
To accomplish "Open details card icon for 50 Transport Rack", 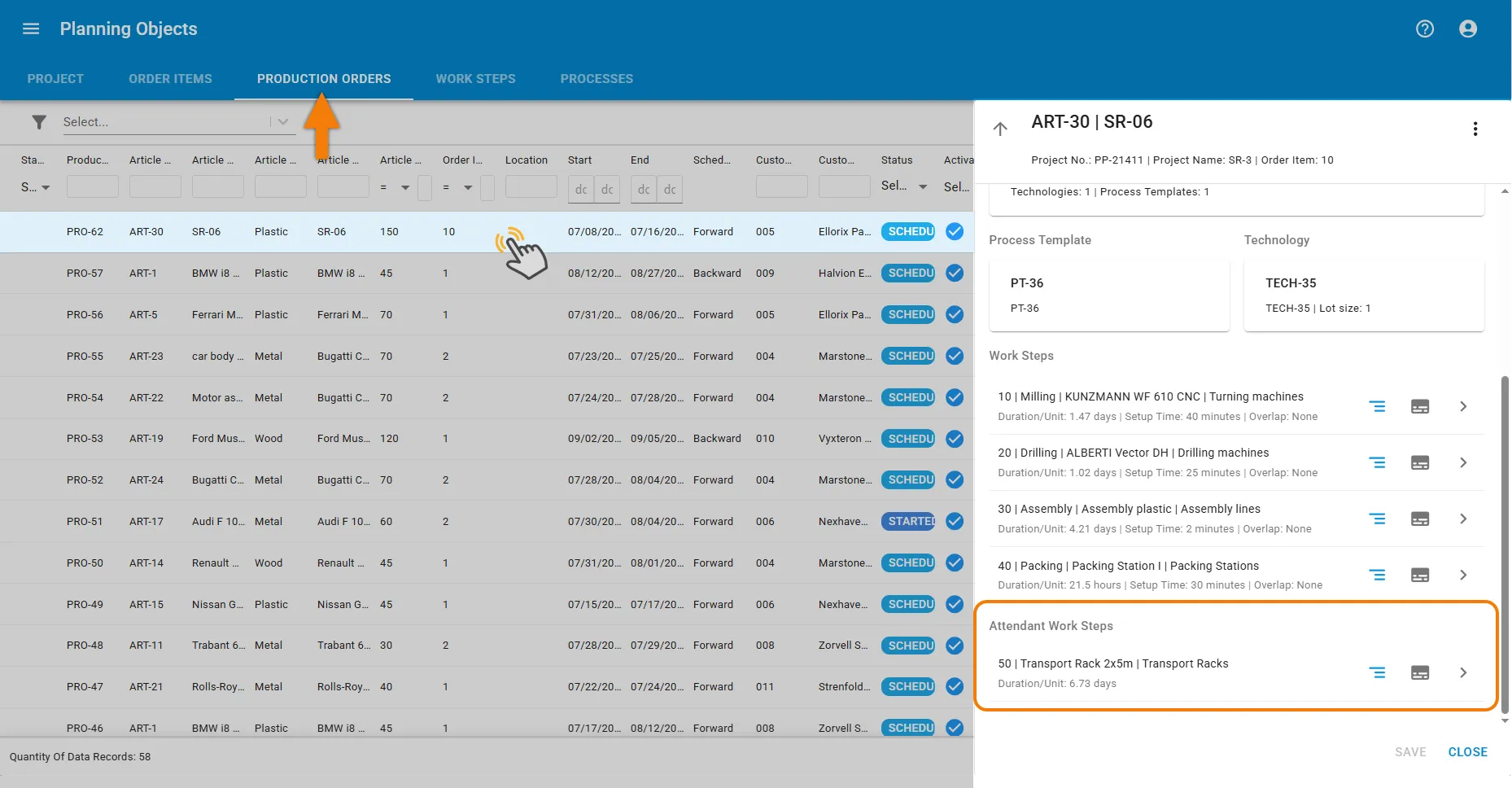I will pyautogui.click(x=1420, y=672).
